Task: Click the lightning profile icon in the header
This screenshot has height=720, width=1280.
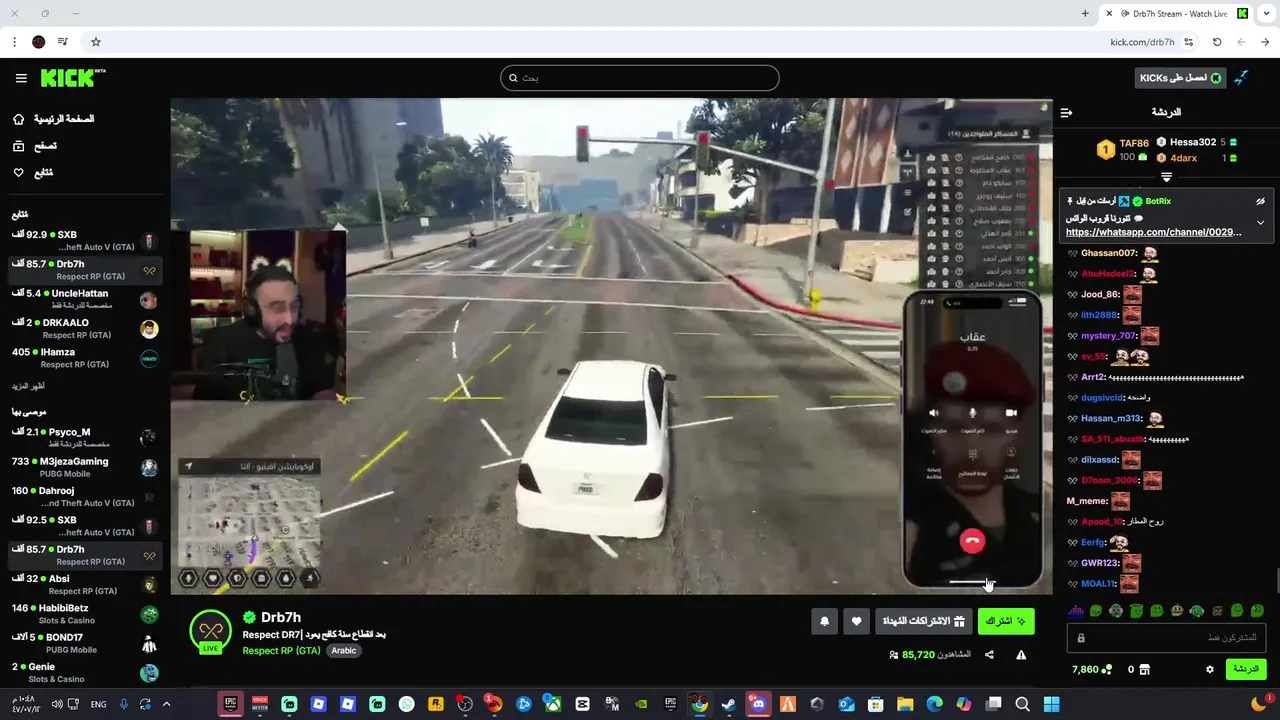Action: [x=1241, y=78]
